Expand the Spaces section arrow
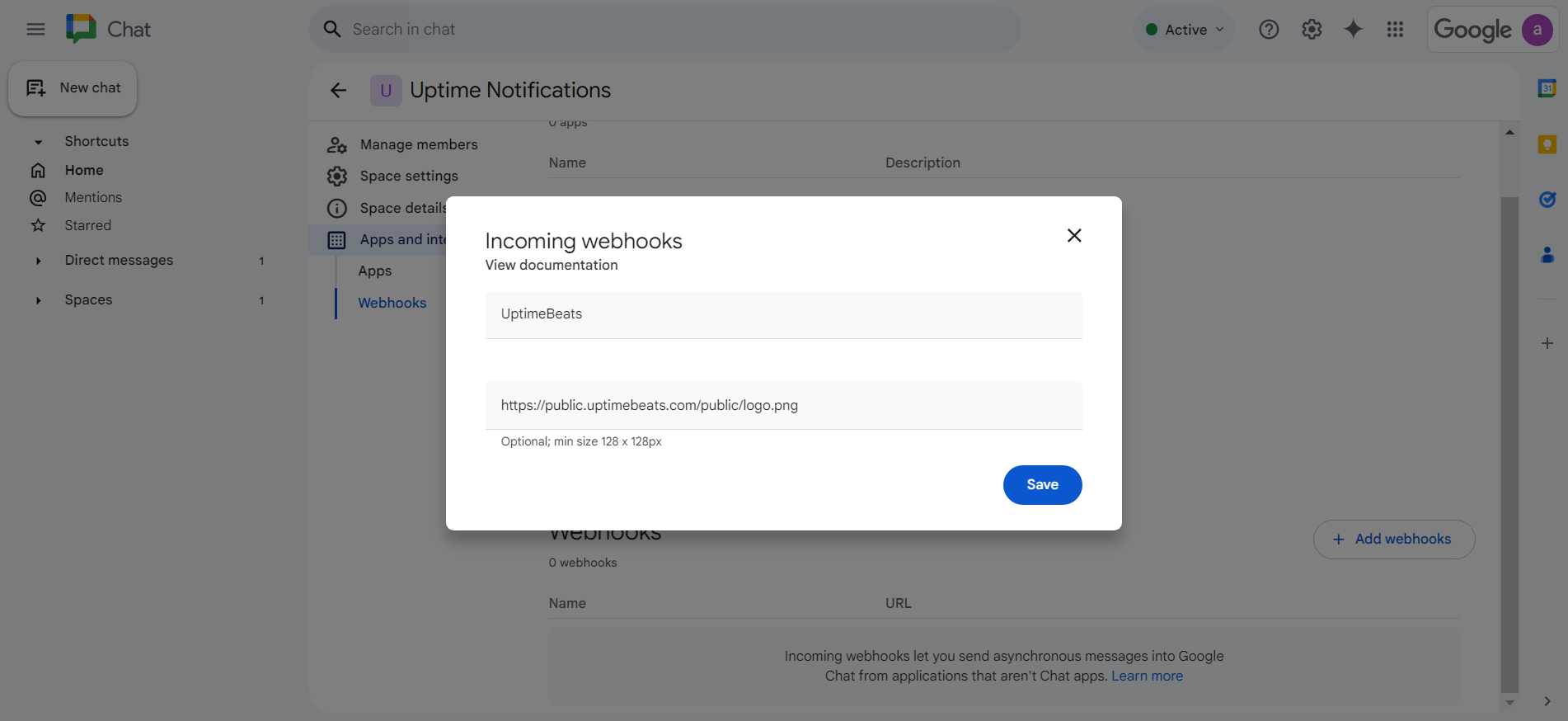The width and height of the screenshot is (1568, 721). pos(38,300)
